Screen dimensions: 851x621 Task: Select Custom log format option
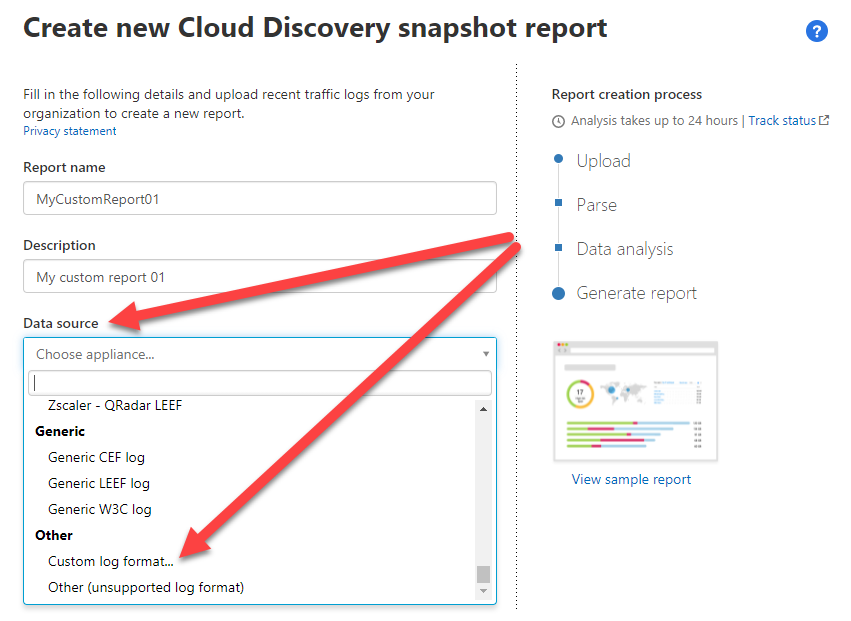coord(110,561)
